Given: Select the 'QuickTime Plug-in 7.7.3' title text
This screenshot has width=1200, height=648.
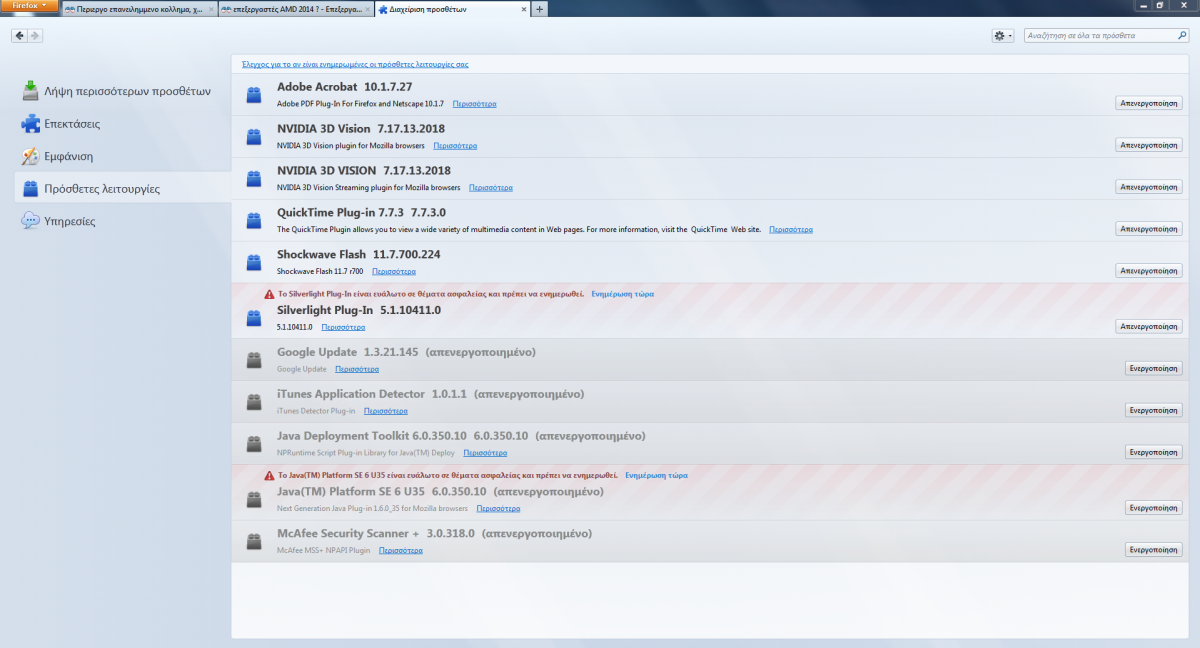Looking at the screenshot, I should [340, 212].
